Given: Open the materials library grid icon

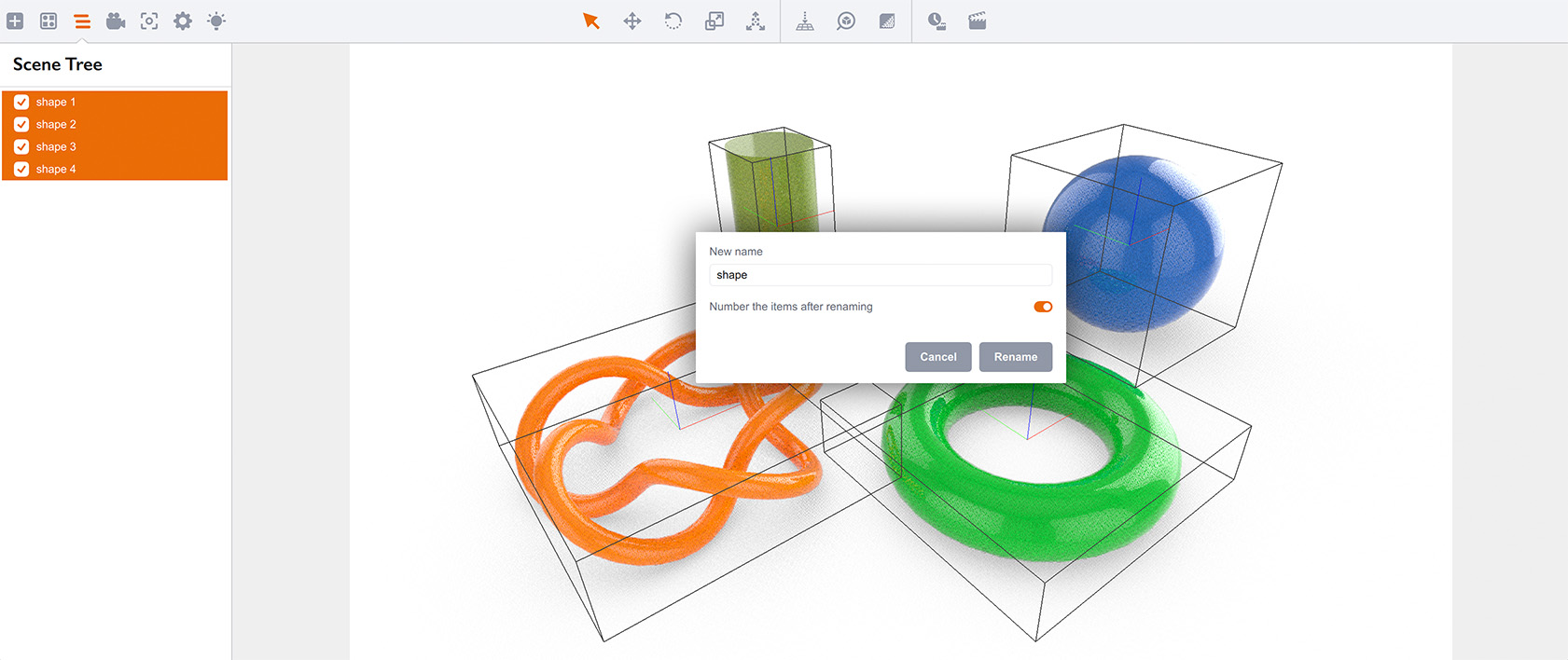Looking at the screenshot, I should pyautogui.click(x=49, y=21).
